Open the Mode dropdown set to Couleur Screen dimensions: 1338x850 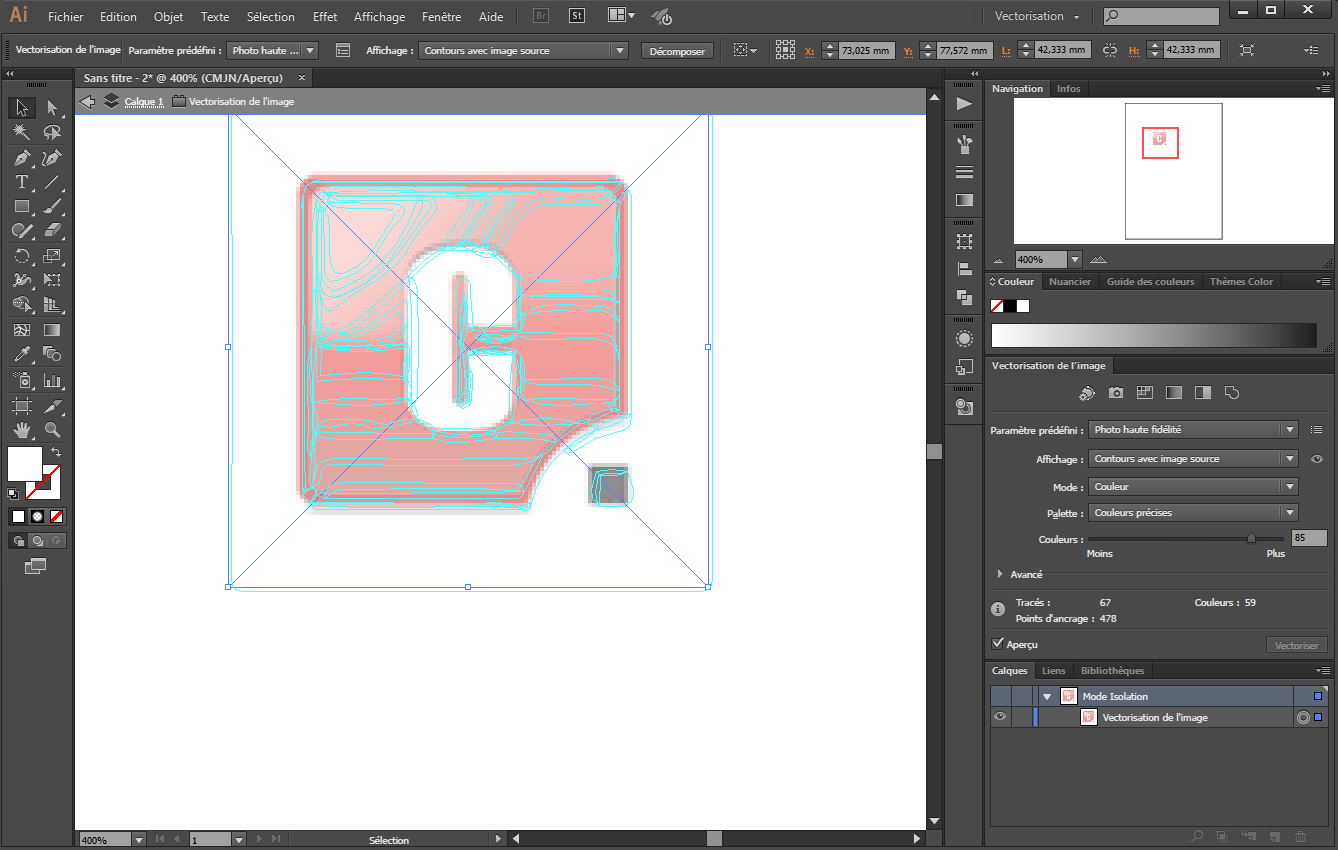coord(1193,487)
